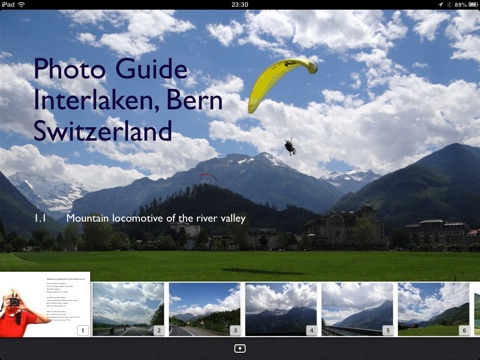Tap the Bluetooth icon in status bar
Viewport: 480px width, 360px height.
click(x=449, y=5)
